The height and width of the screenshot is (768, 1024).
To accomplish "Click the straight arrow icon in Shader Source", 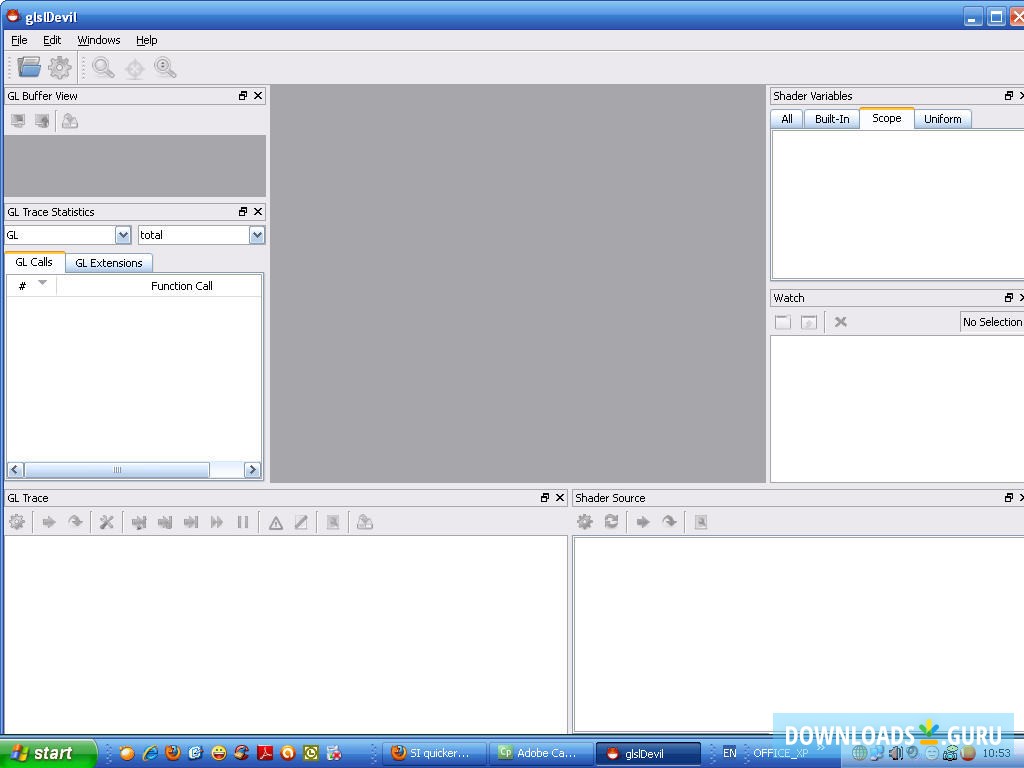I will point(643,522).
